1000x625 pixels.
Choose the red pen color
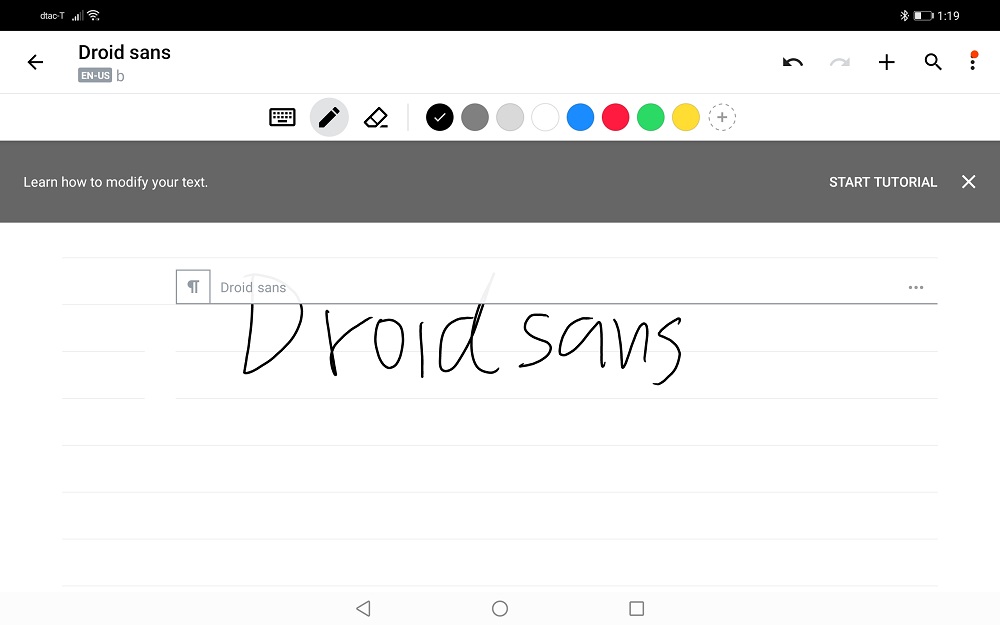pyautogui.click(x=615, y=117)
